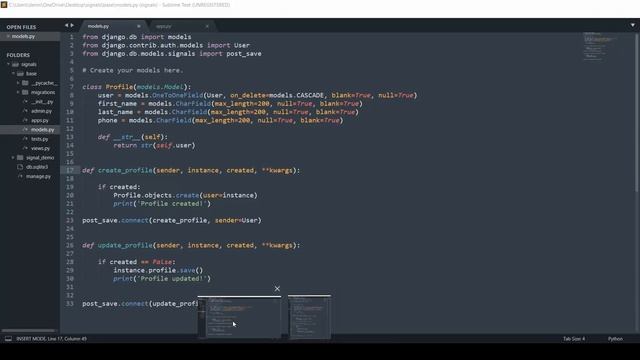640x360 pixels.
Task: Click the Profile class name on line 7
Action: coord(119,87)
